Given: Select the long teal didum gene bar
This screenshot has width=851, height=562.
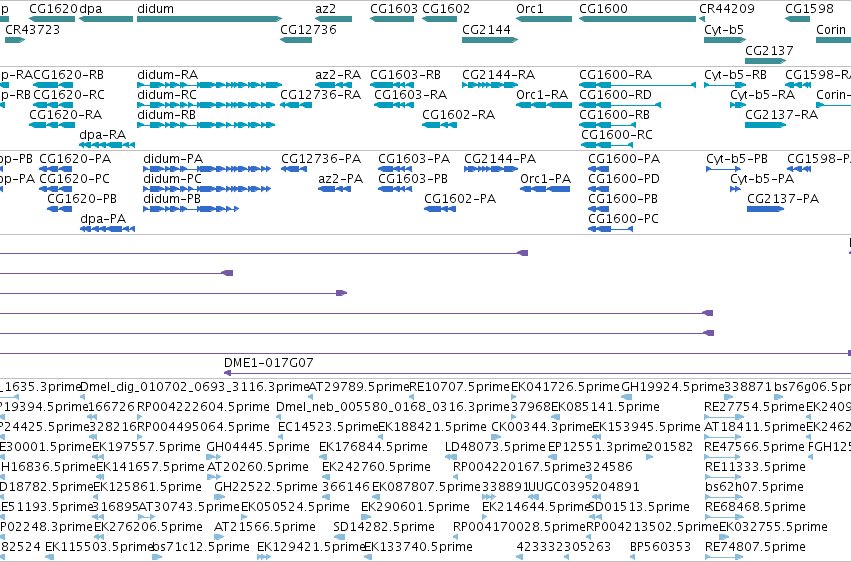Looking at the screenshot, I should (209, 19).
